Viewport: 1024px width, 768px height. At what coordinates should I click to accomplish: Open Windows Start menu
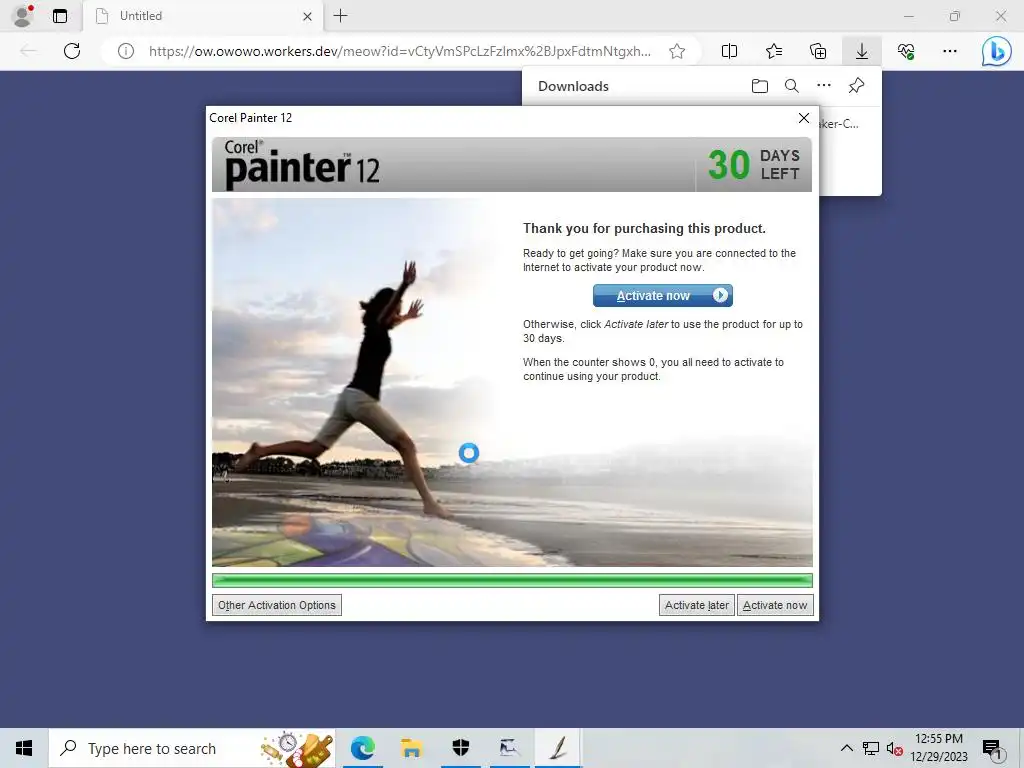24,748
